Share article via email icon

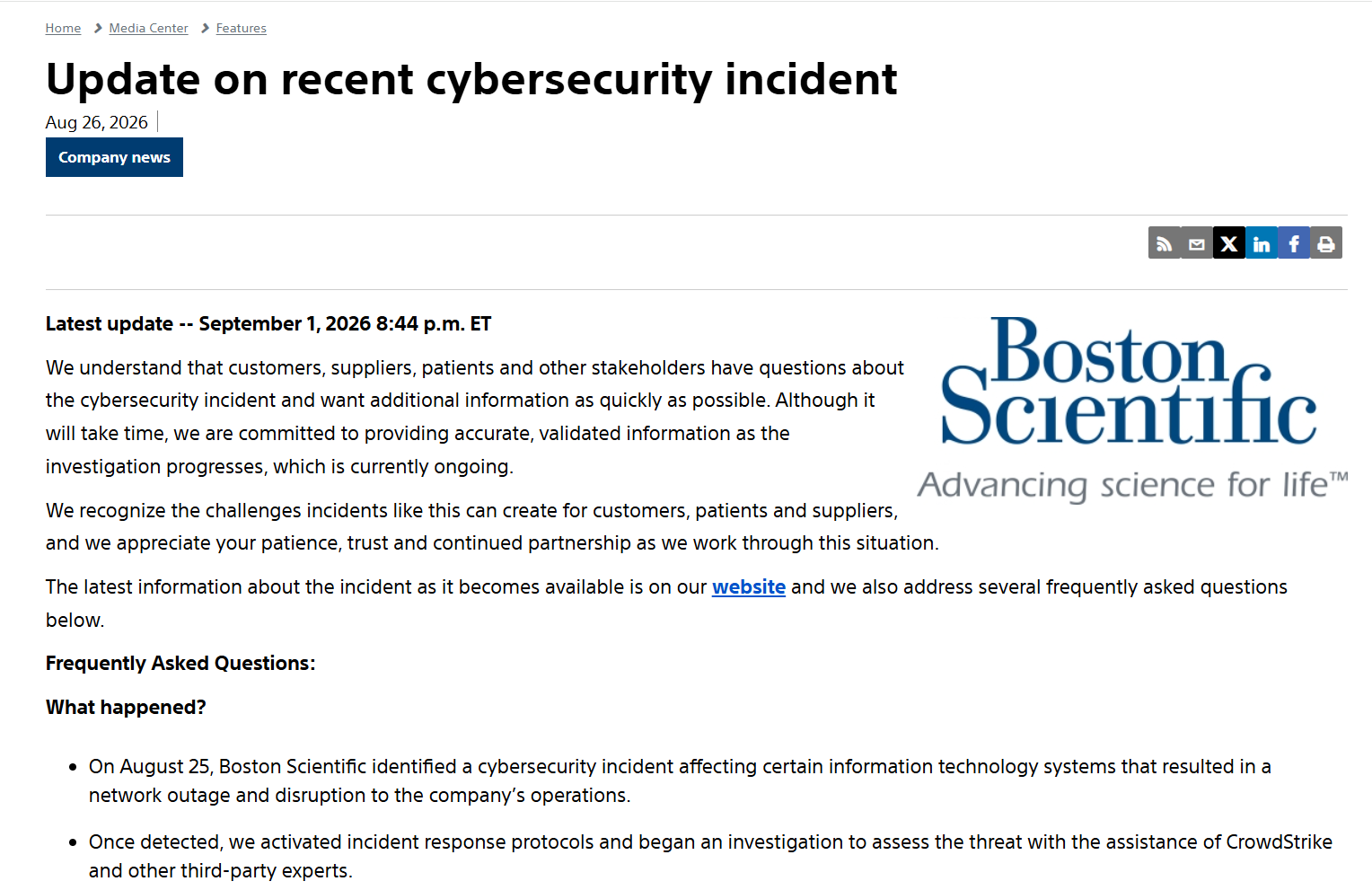[1197, 242]
